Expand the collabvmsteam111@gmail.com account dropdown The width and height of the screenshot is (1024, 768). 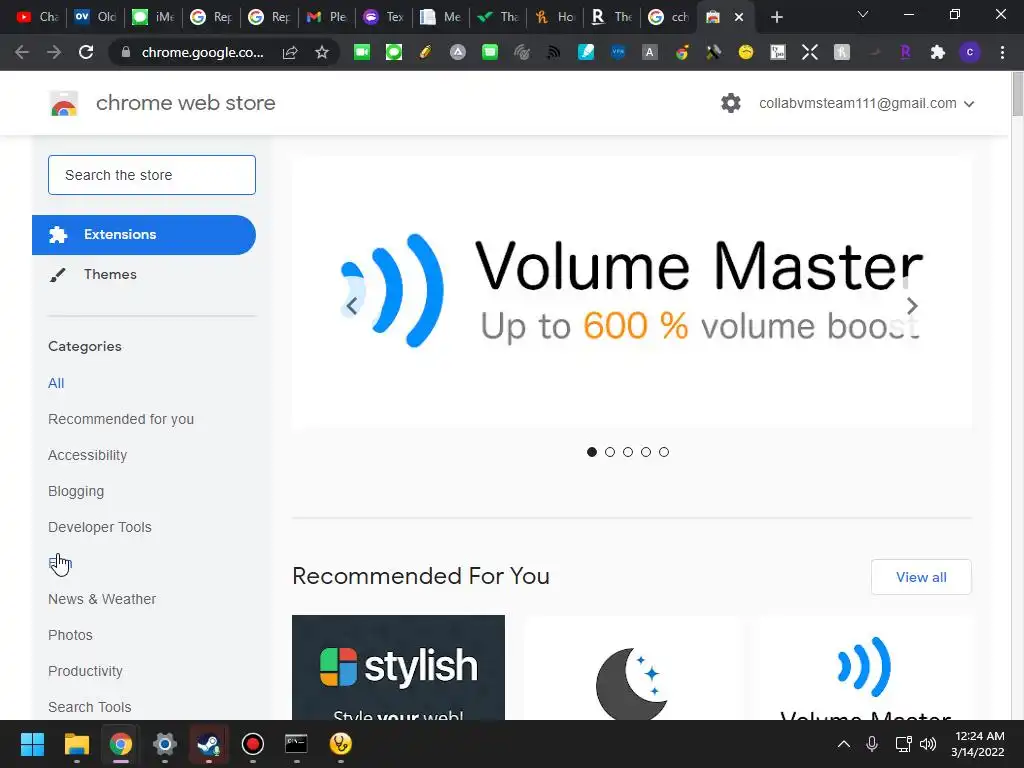(867, 103)
